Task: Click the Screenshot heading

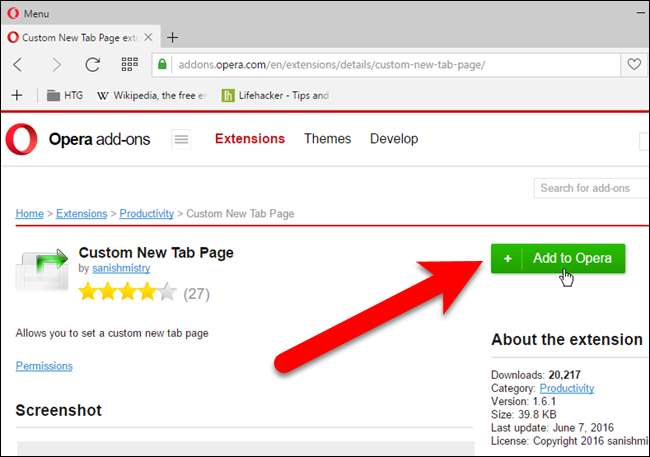Action: [58, 410]
